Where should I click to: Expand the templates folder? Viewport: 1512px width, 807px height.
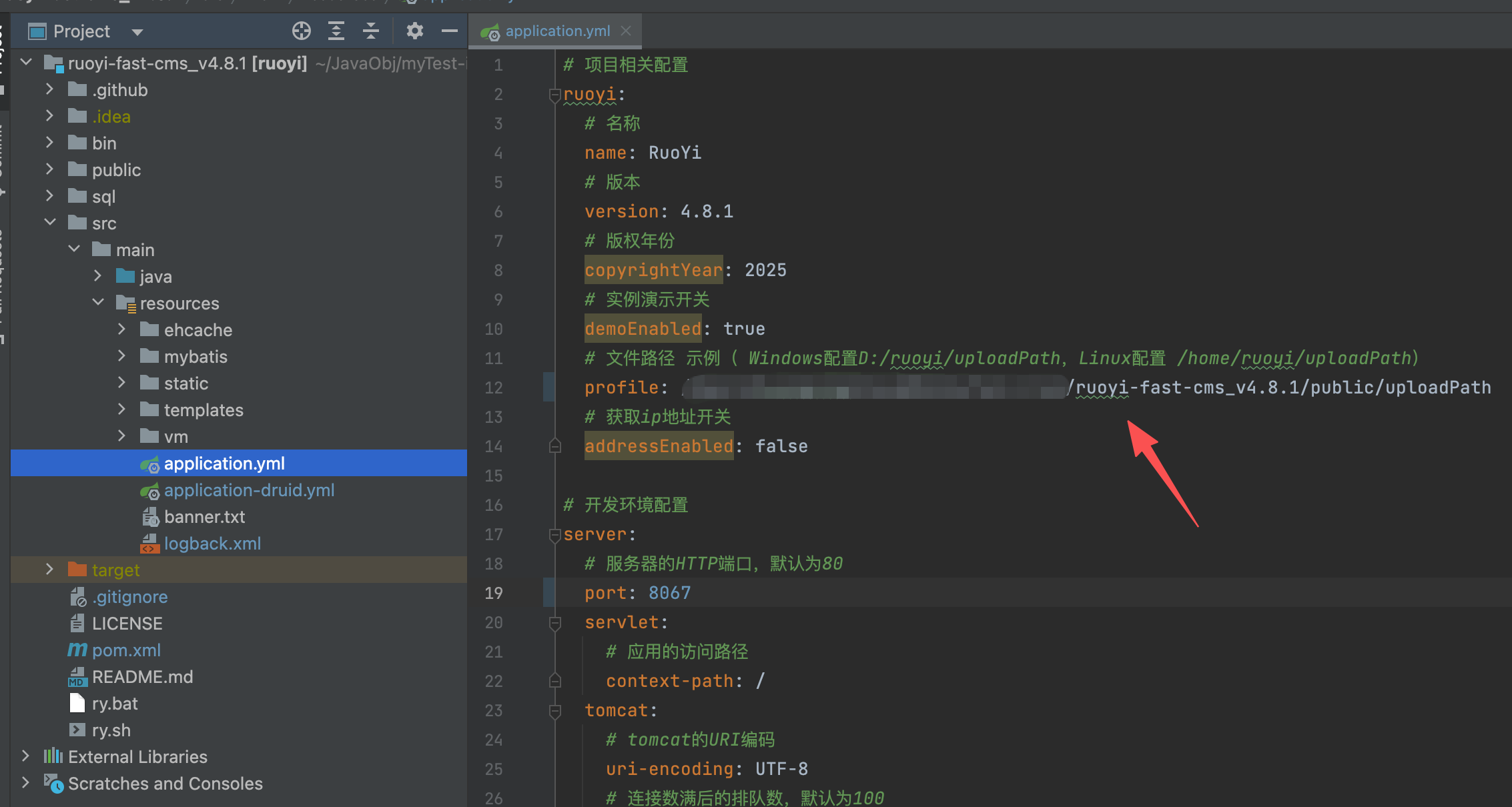(x=121, y=410)
